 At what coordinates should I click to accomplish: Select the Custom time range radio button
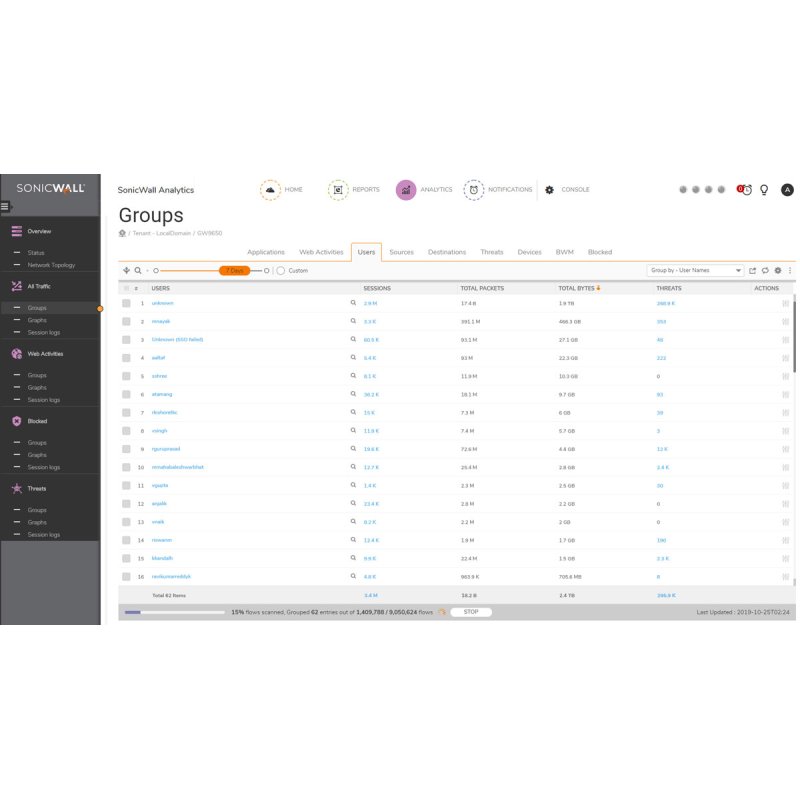pos(279,270)
